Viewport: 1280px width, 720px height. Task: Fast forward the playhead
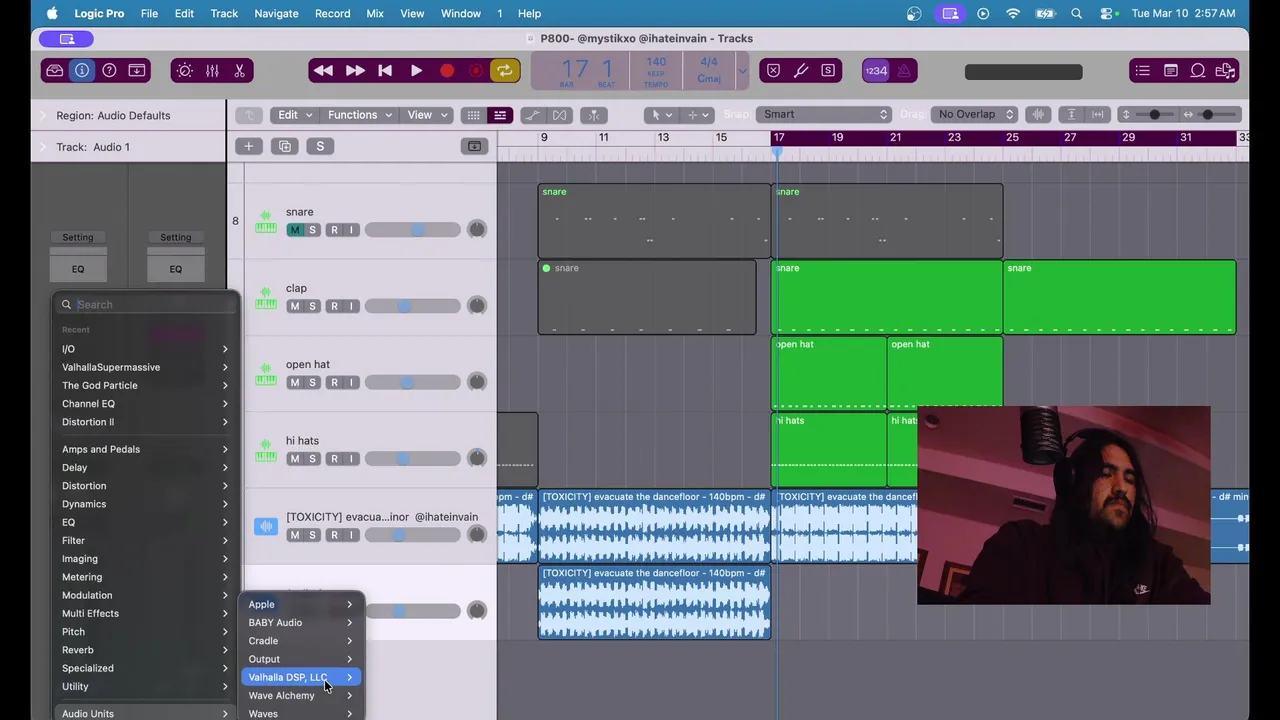click(x=355, y=71)
